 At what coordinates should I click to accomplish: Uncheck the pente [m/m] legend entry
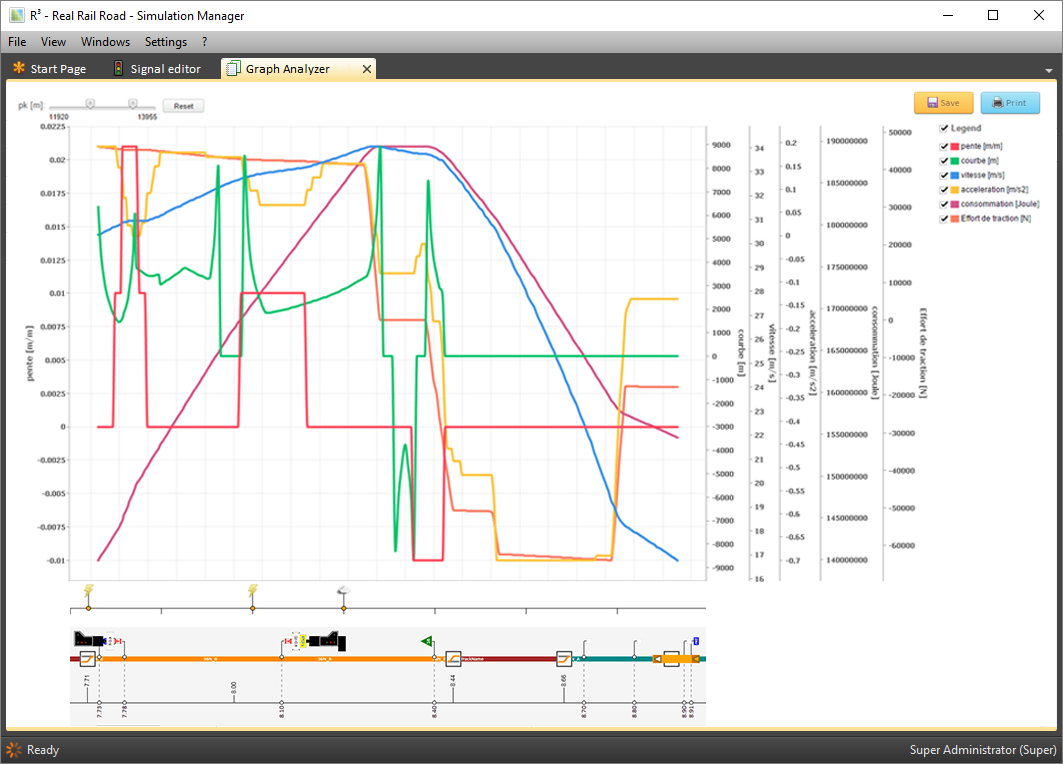pos(943,146)
